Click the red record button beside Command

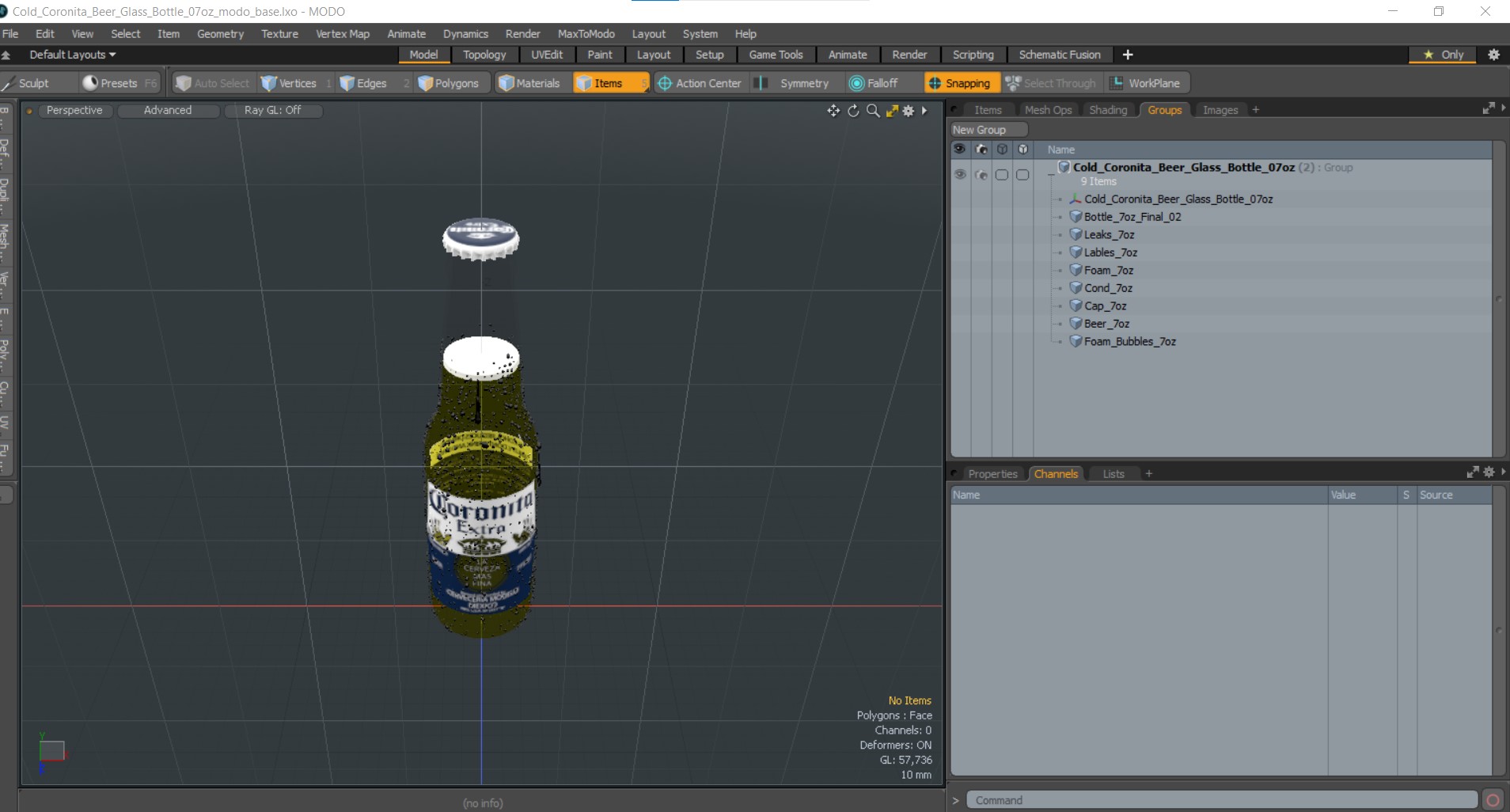(1493, 800)
